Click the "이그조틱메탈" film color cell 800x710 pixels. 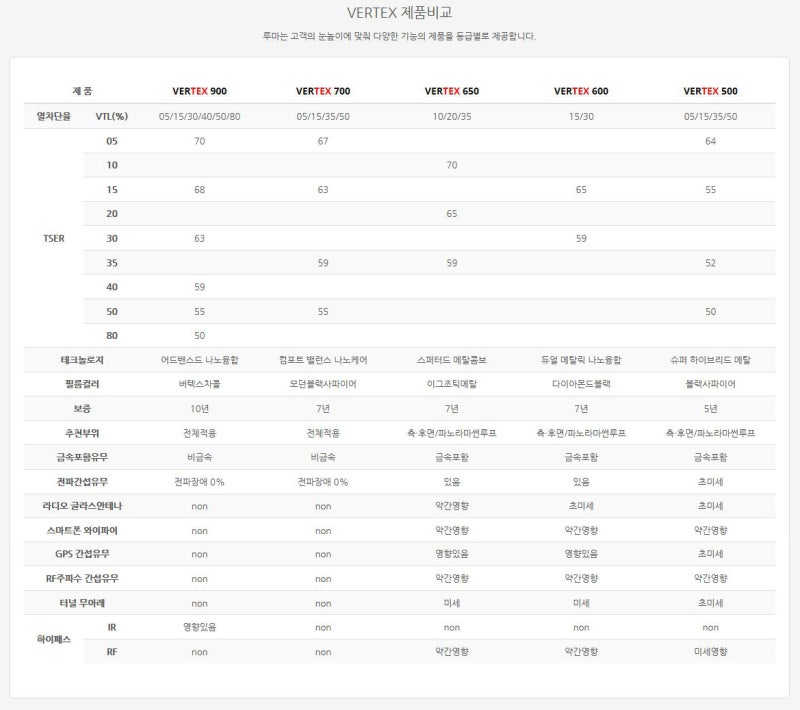coord(452,384)
